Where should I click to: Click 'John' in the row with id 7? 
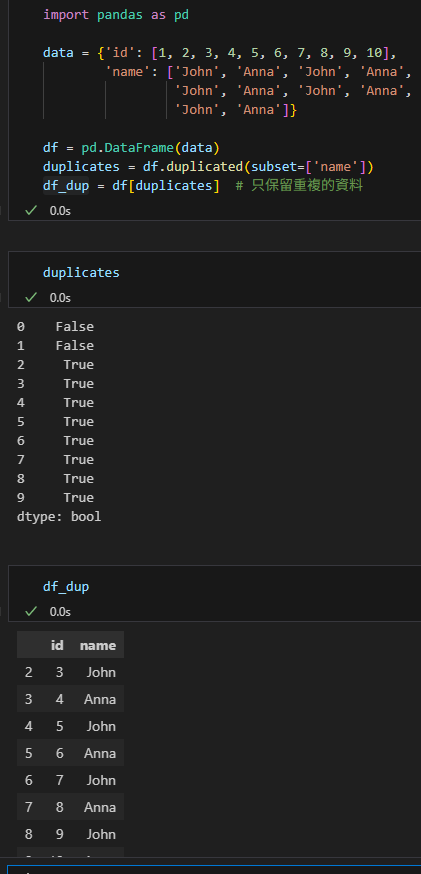[x=101, y=780]
